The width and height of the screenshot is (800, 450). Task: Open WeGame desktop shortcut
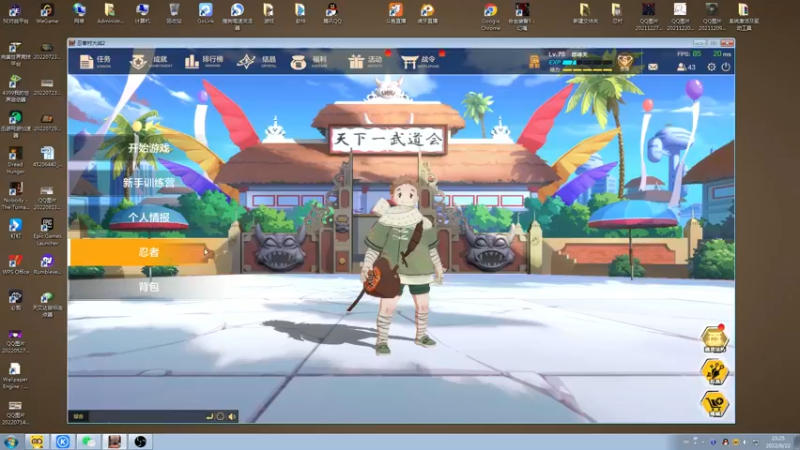[x=46, y=13]
